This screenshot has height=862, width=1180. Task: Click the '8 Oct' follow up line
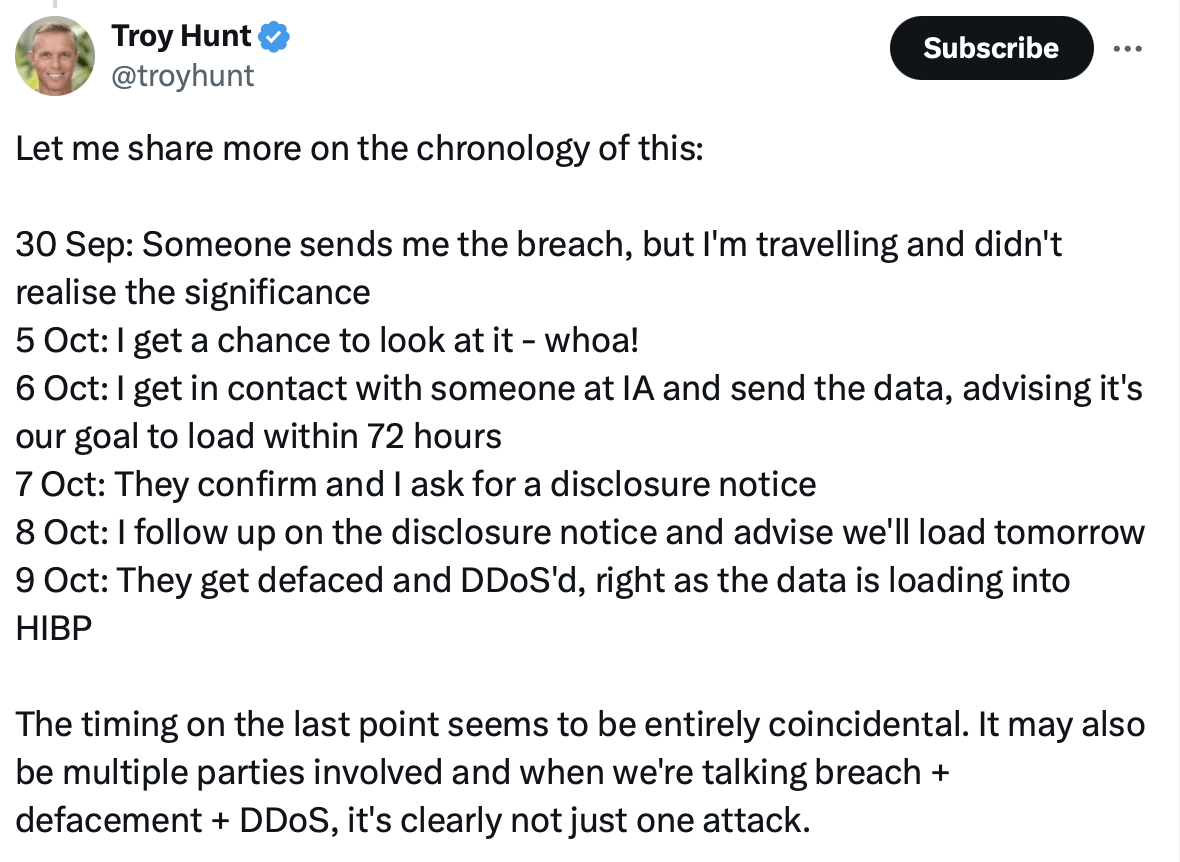pyautogui.click(x=580, y=532)
